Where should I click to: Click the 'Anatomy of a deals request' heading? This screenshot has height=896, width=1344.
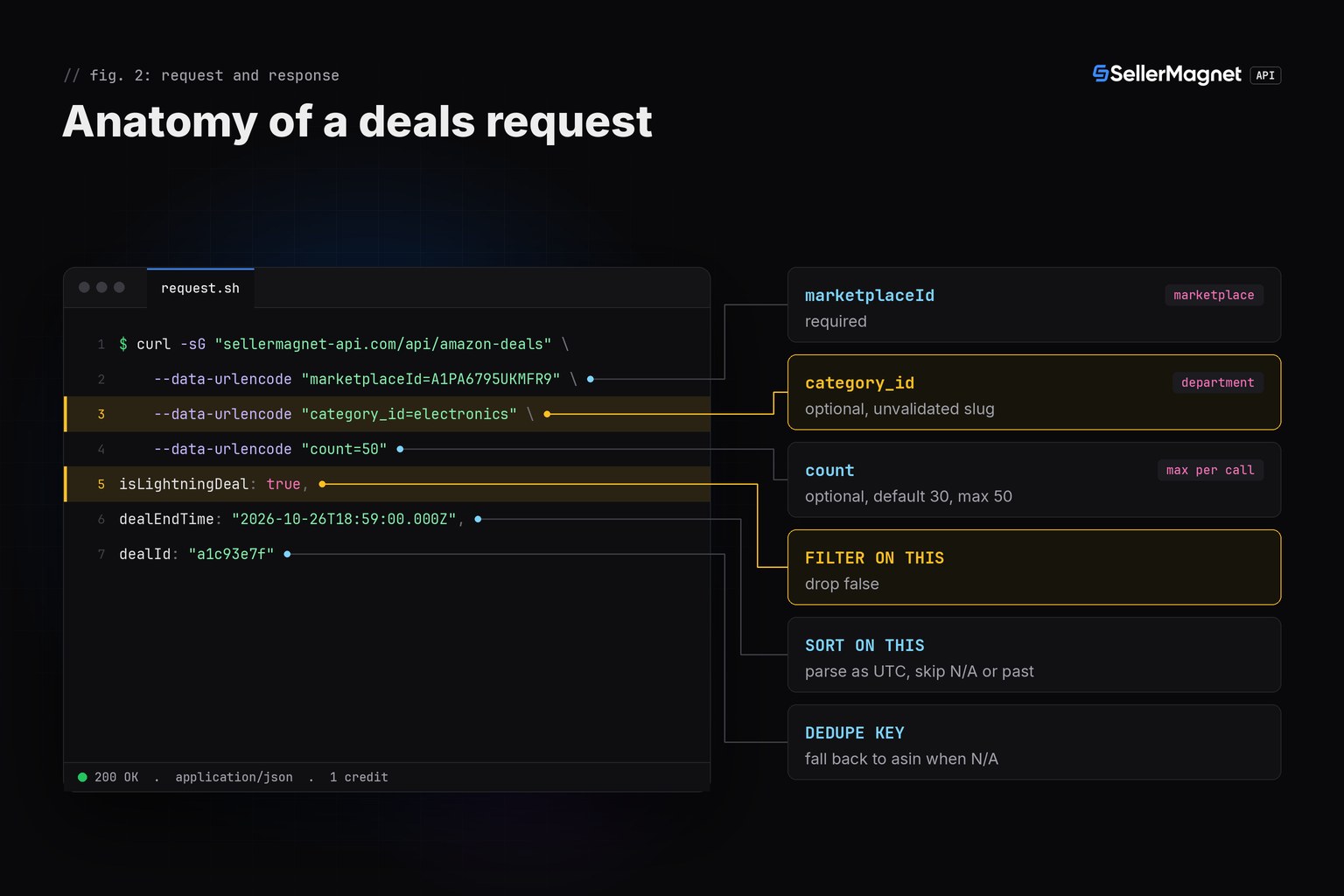click(x=357, y=121)
